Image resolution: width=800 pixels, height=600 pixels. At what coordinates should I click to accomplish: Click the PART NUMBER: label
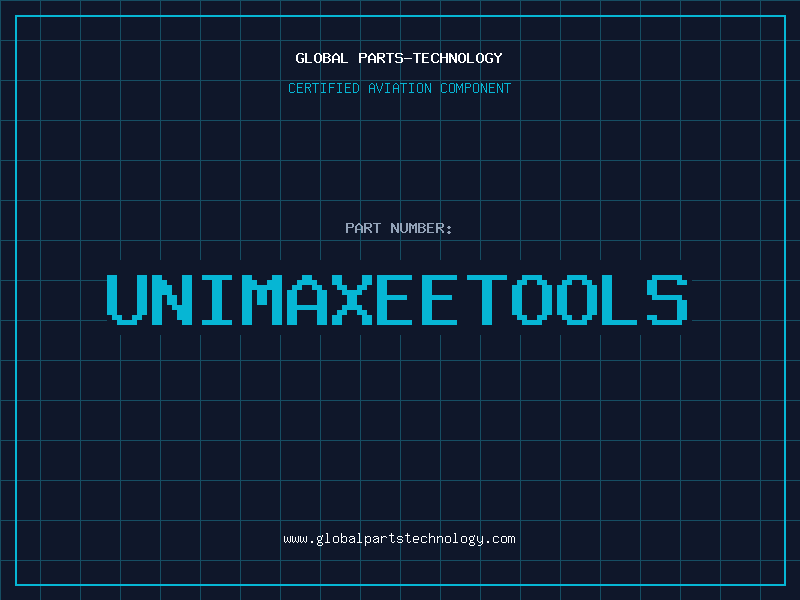point(399,228)
